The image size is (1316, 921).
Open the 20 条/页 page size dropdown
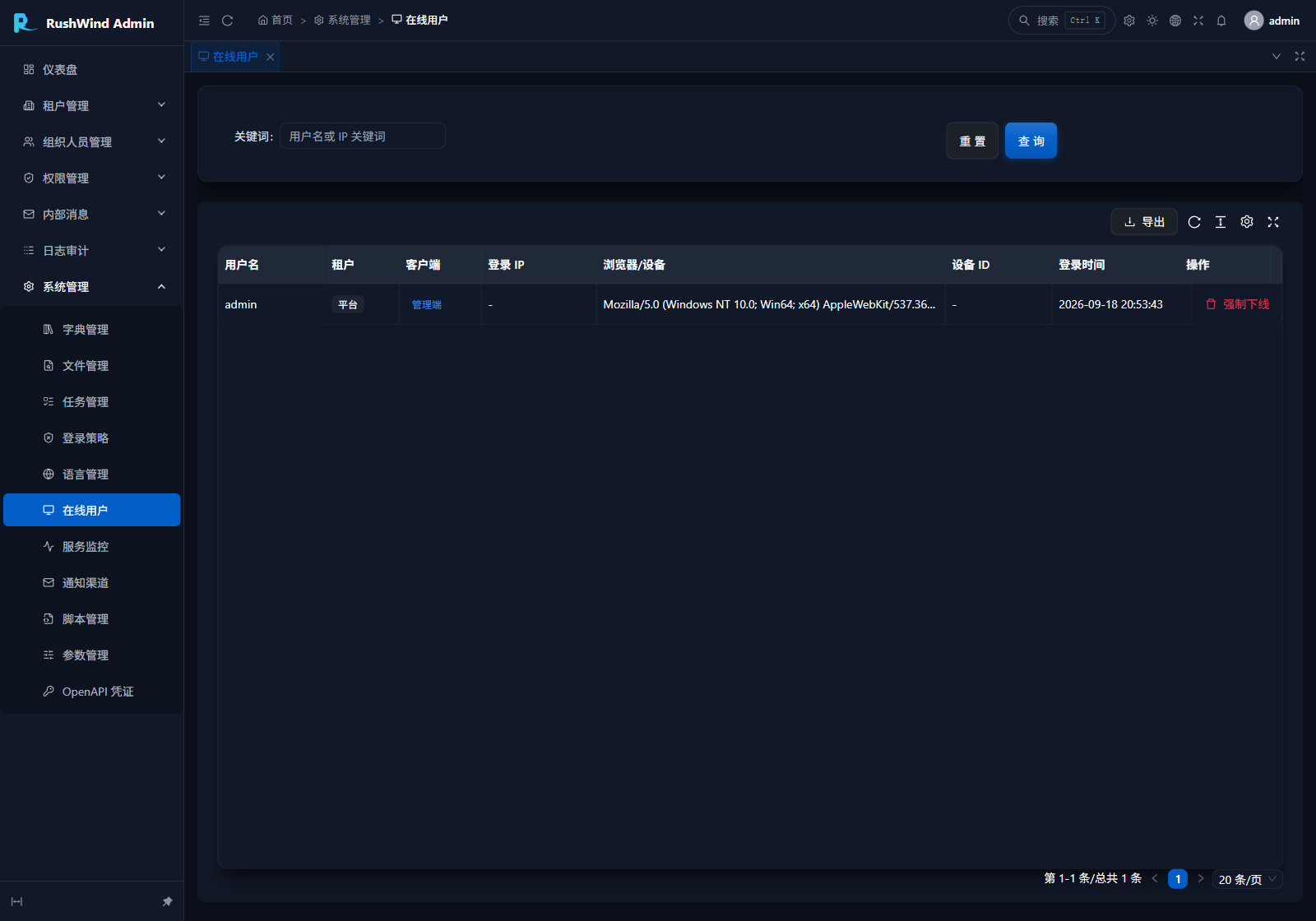(x=1247, y=879)
